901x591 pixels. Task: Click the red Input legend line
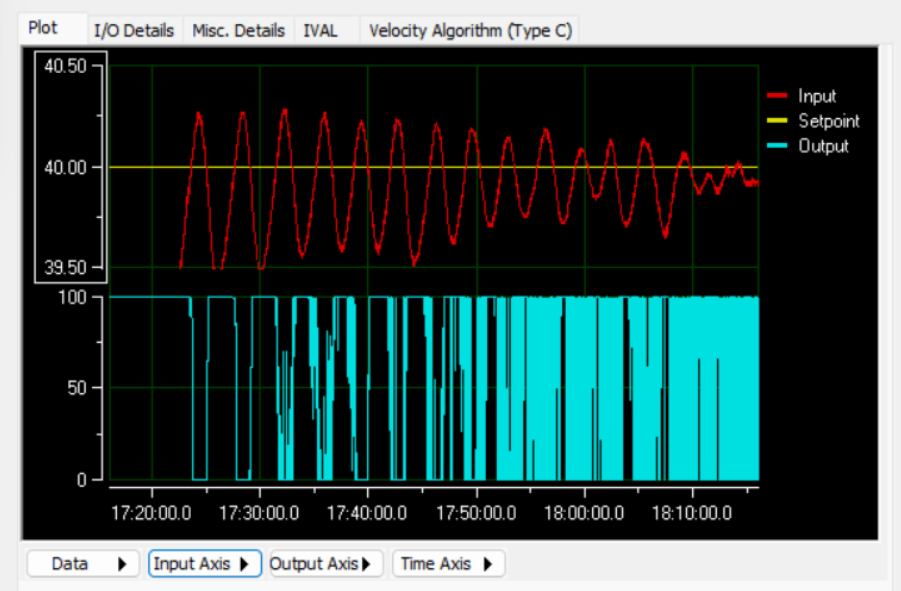coord(777,96)
